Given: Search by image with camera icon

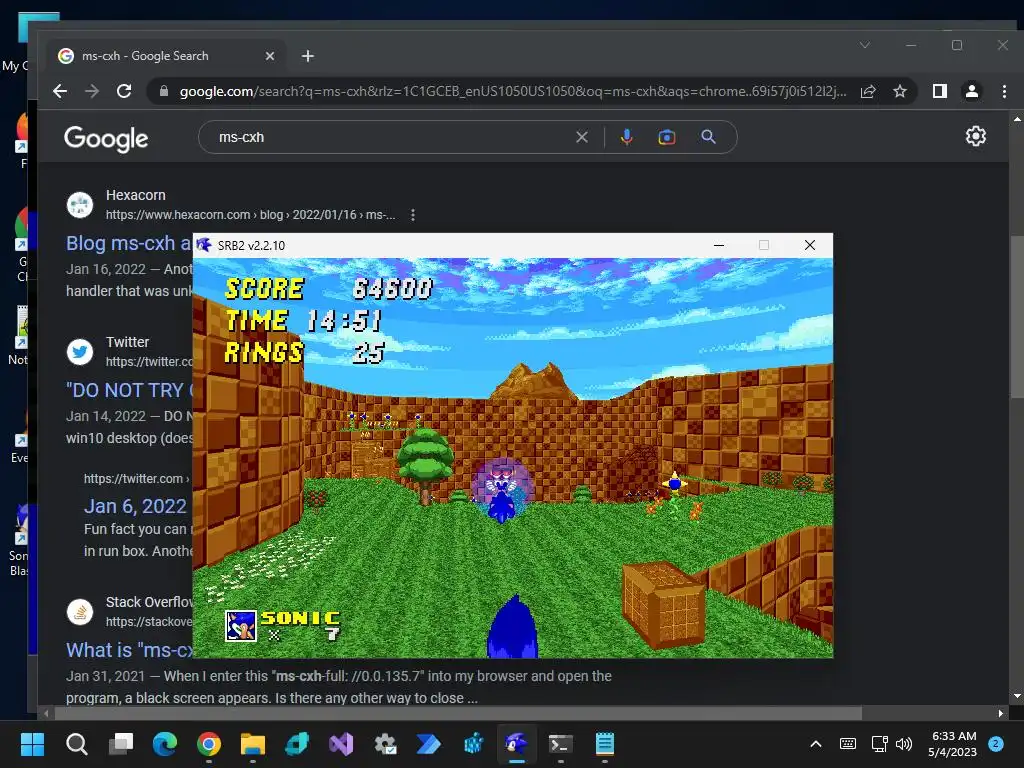Looking at the screenshot, I should click(x=667, y=137).
